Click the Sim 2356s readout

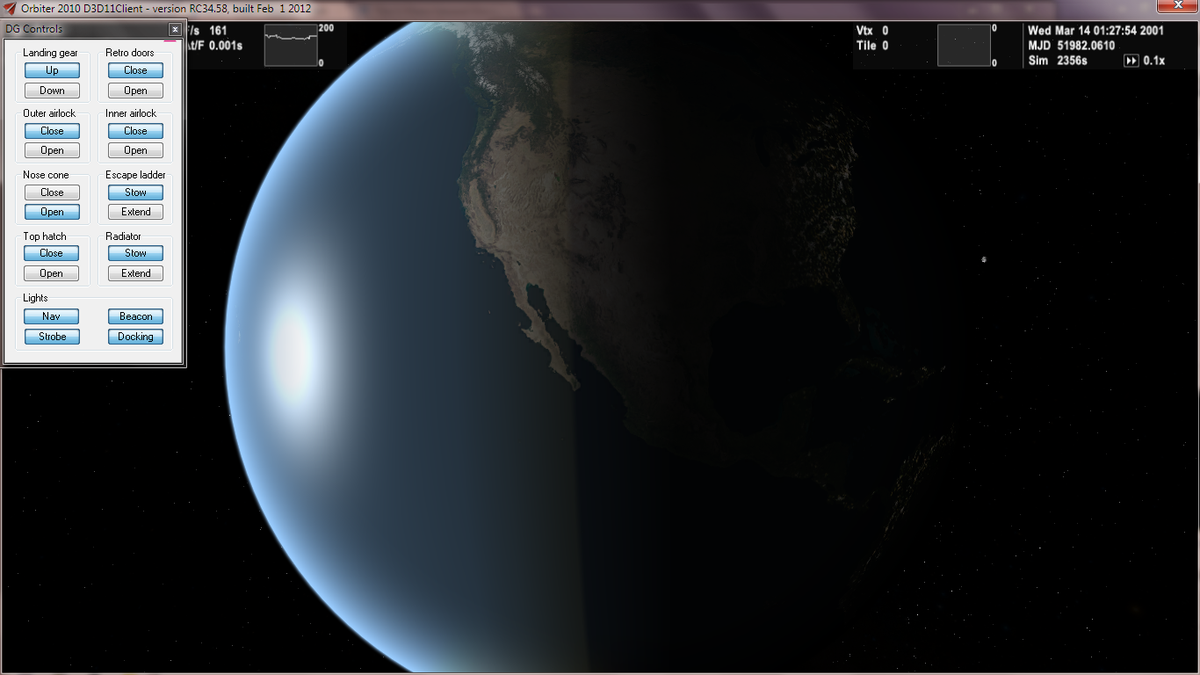coord(1058,61)
